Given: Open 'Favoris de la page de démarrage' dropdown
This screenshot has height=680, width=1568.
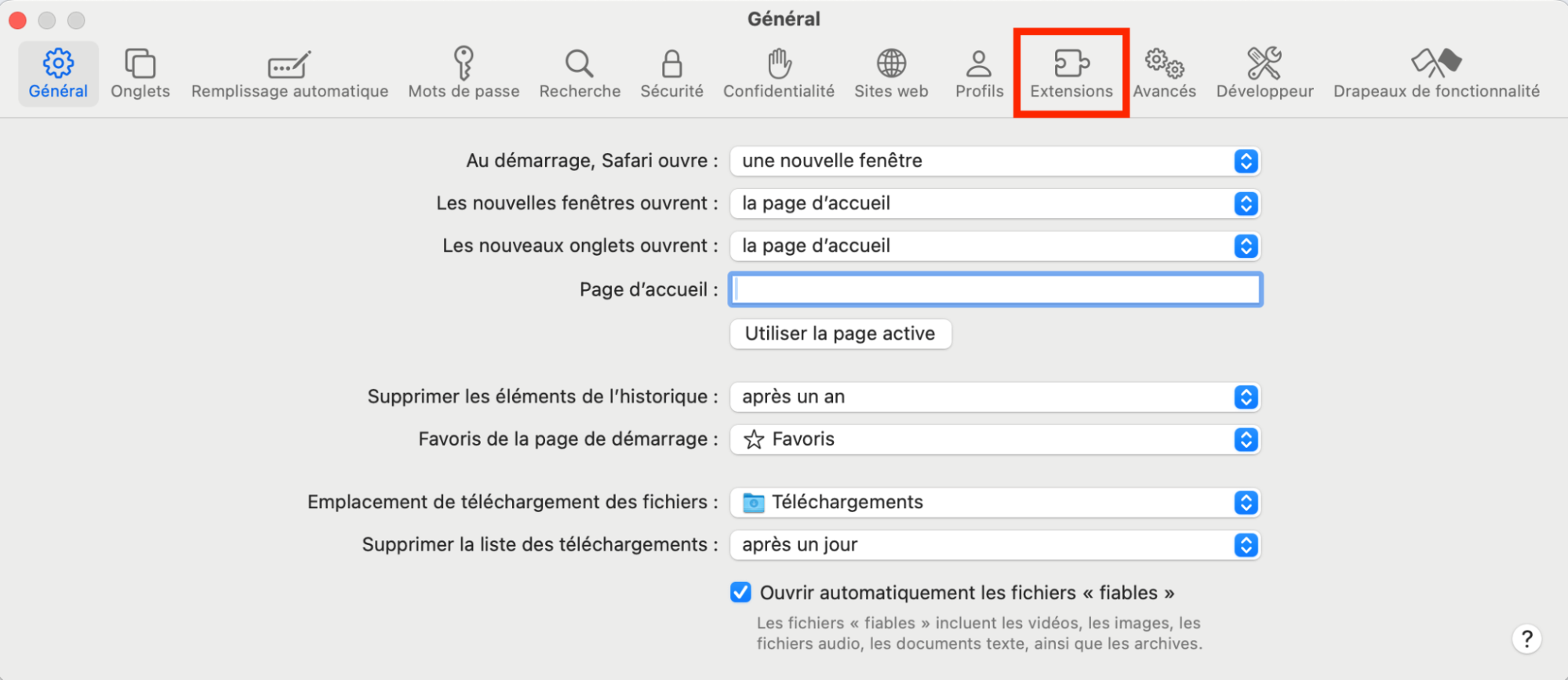Looking at the screenshot, I should coord(995,439).
